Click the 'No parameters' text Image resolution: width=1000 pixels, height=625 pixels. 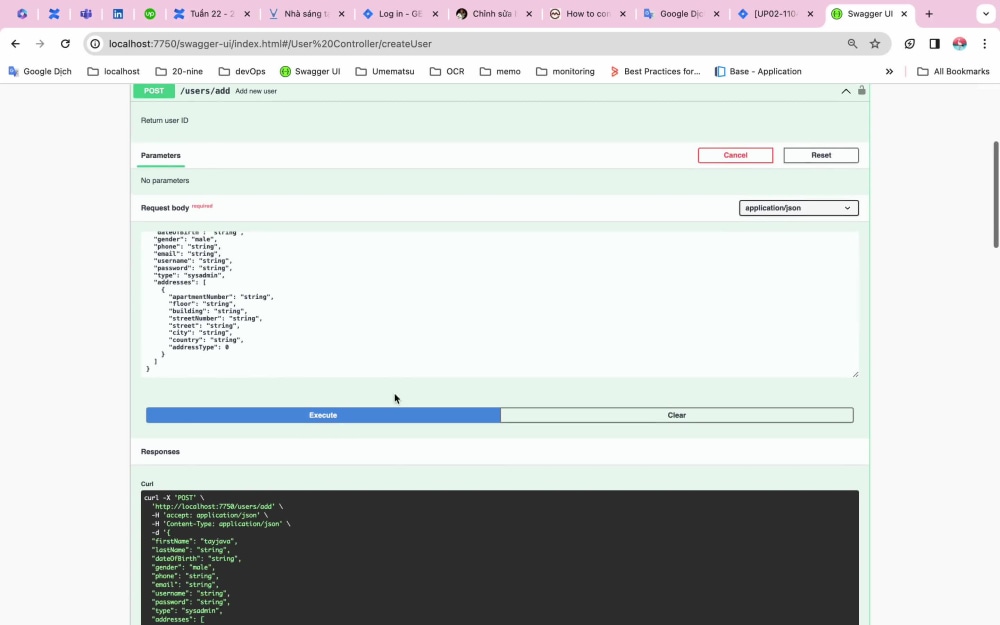coord(165,180)
